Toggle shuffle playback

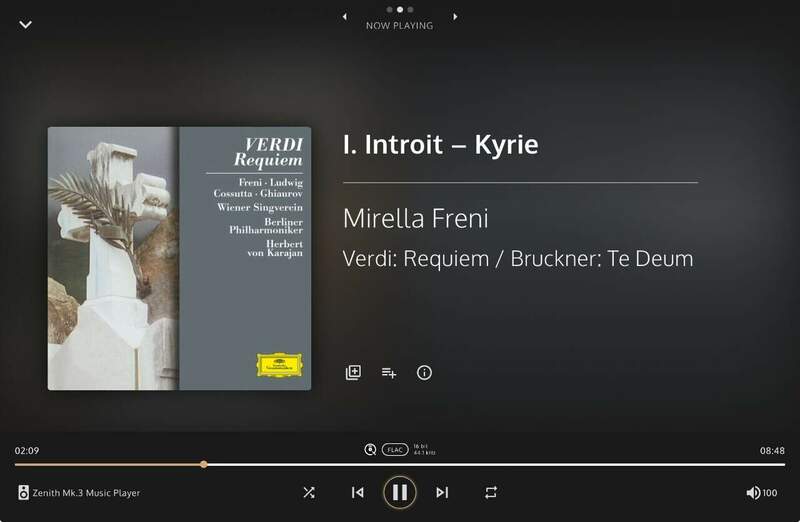pos(309,492)
